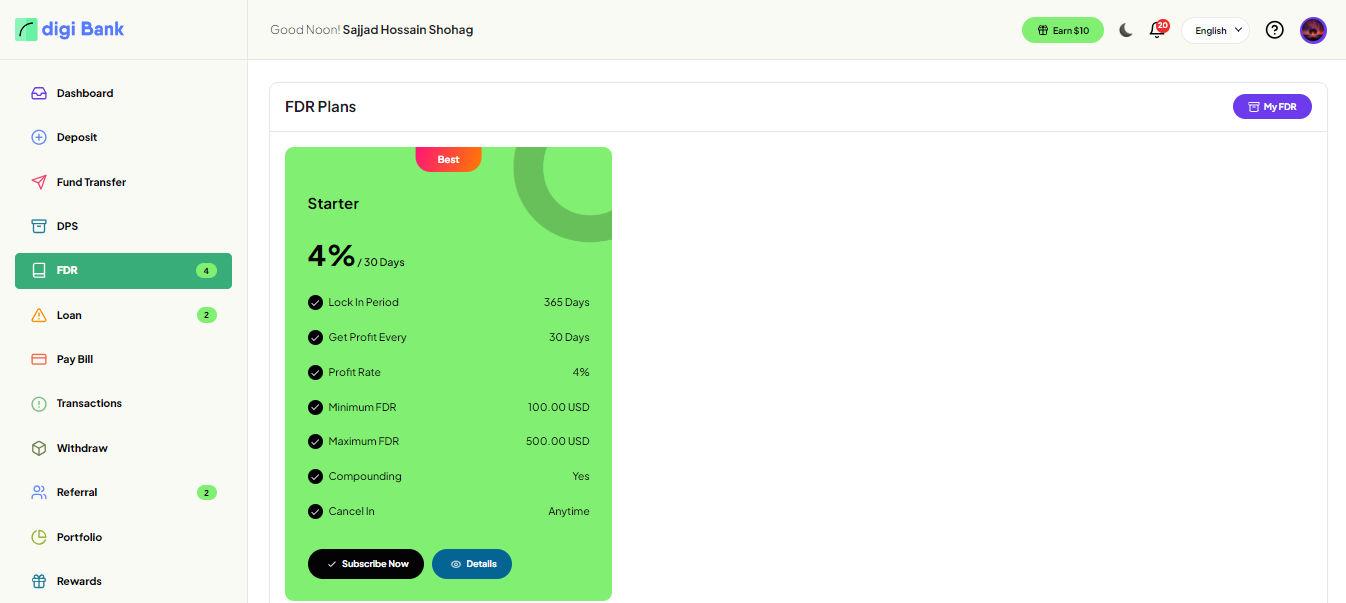Open the Loan menu item
This screenshot has height=603, width=1346.
tap(69, 315)
